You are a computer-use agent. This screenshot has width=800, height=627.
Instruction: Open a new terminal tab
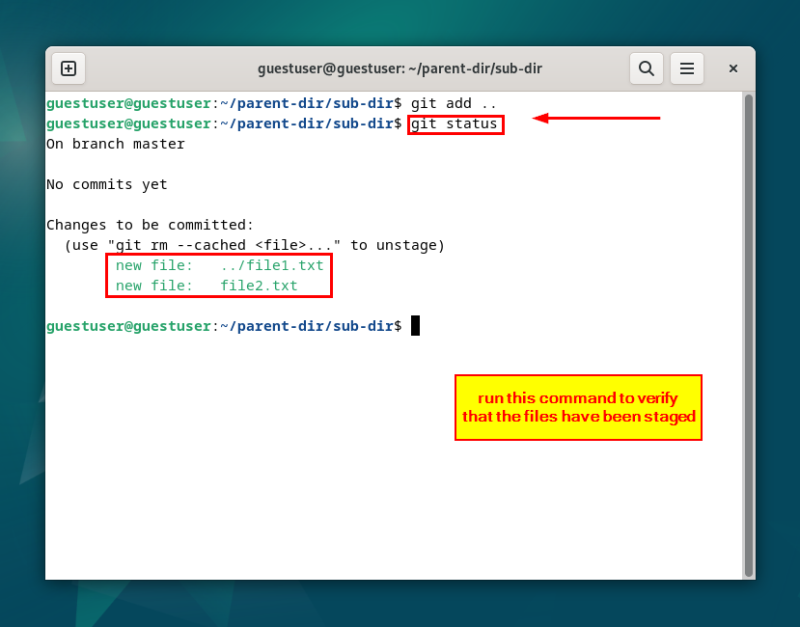[68, 68]
